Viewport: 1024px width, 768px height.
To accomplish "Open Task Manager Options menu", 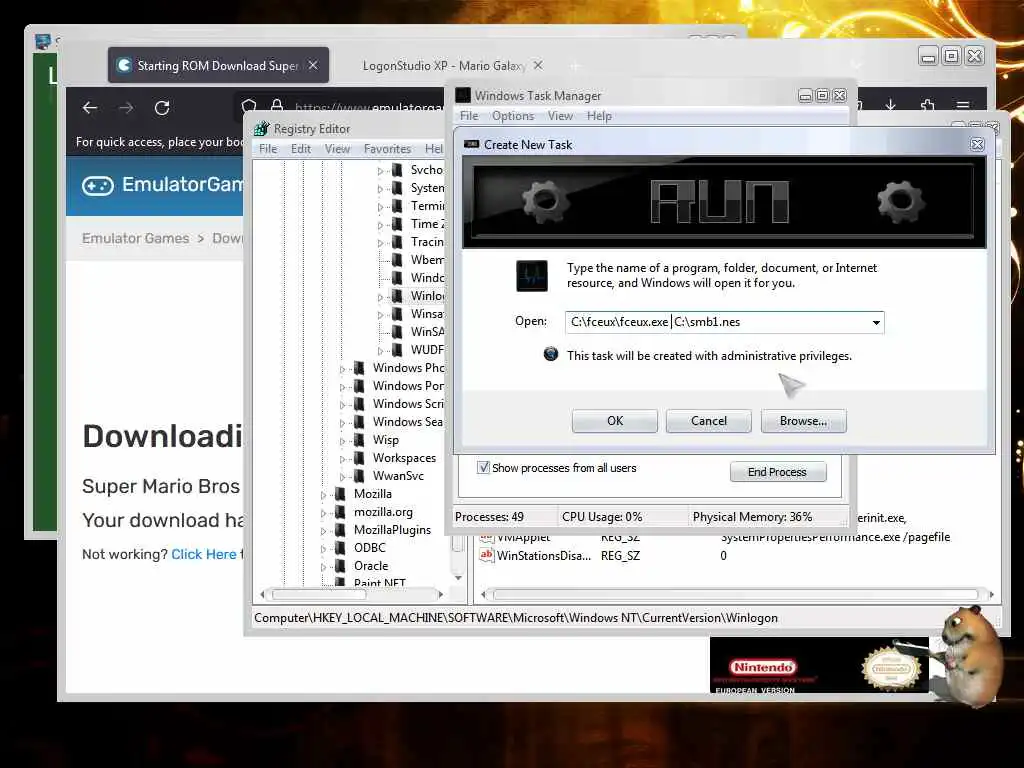I will click(513, 116).
